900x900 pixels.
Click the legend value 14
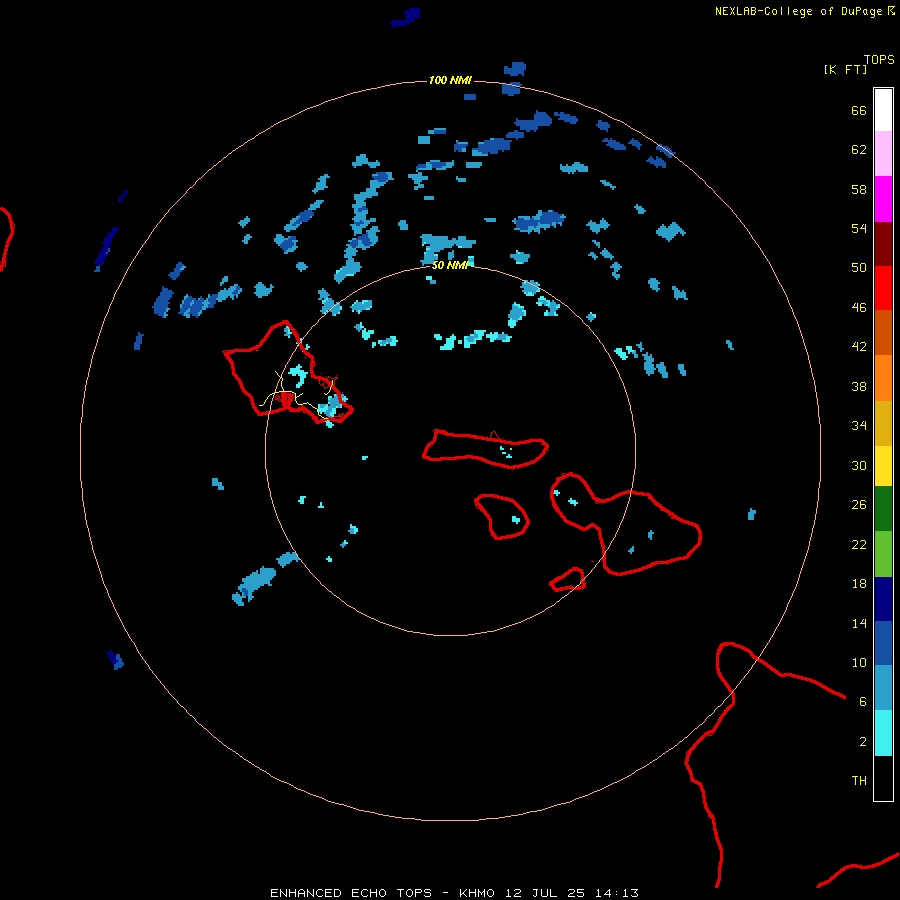[859, 623]
